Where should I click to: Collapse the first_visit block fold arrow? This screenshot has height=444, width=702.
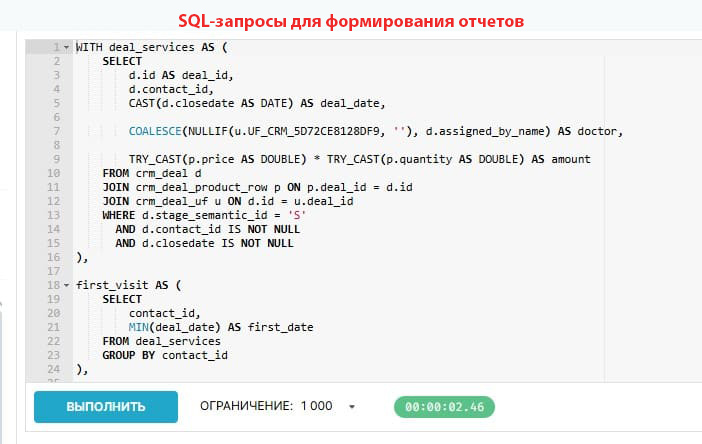pos(66,285)
